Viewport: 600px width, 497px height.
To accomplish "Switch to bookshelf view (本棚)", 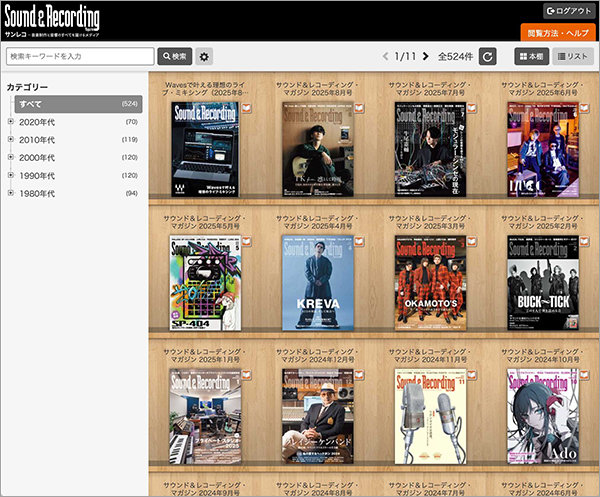I will (531, 57).
